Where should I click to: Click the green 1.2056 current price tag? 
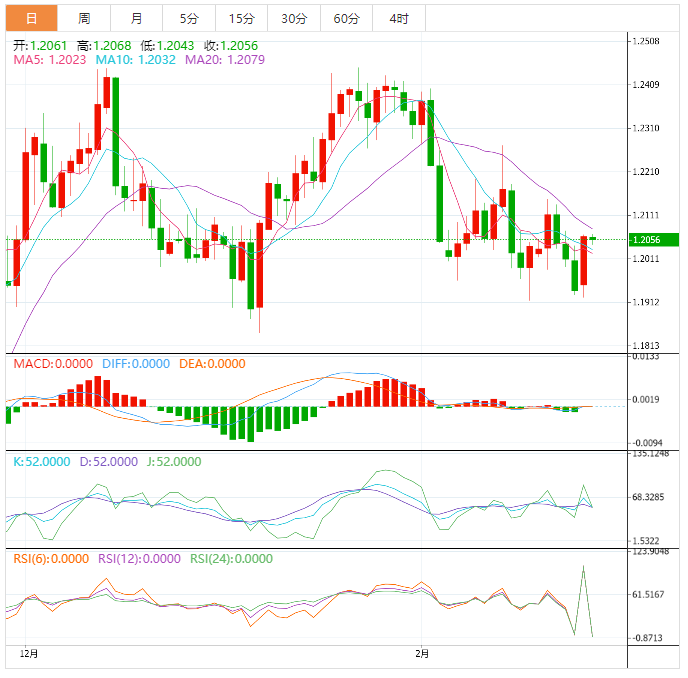[x=653, y=239]
